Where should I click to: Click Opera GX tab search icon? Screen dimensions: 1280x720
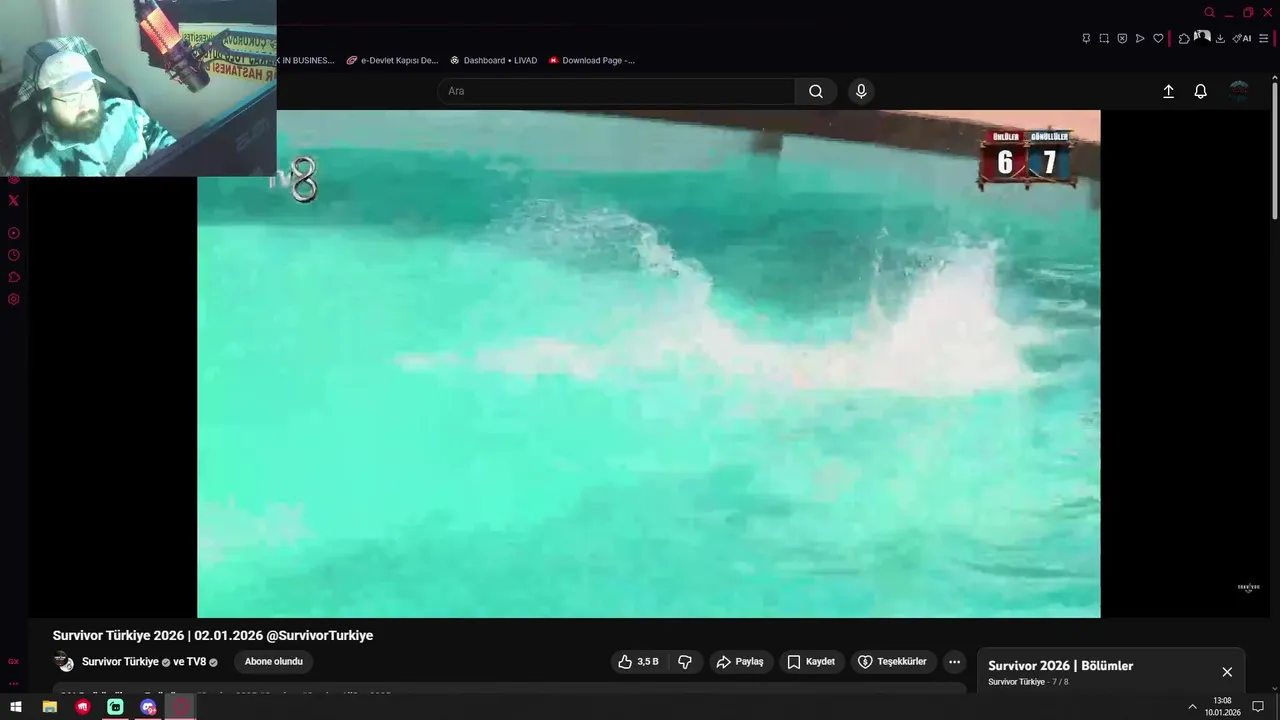[1209, 12]
